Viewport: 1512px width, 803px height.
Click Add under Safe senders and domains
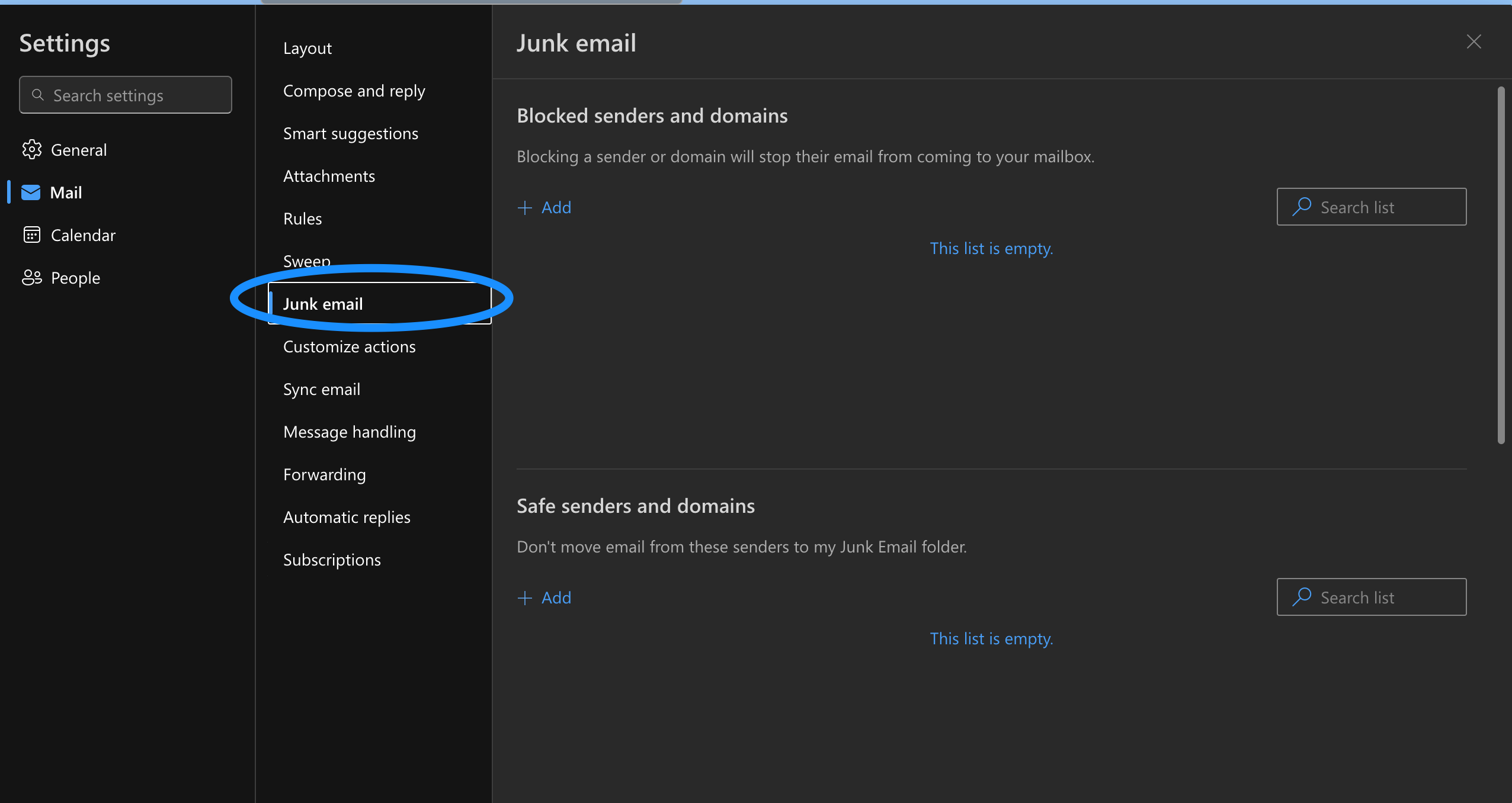pos(555,598)
